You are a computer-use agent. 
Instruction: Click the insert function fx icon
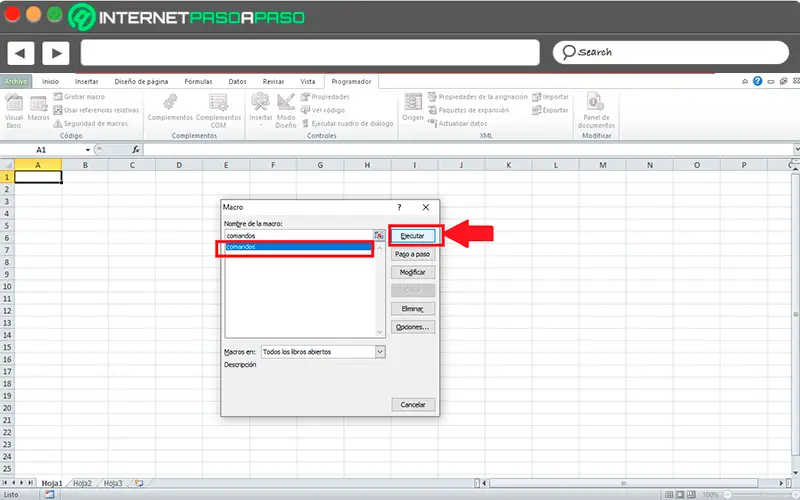point(136,150)
